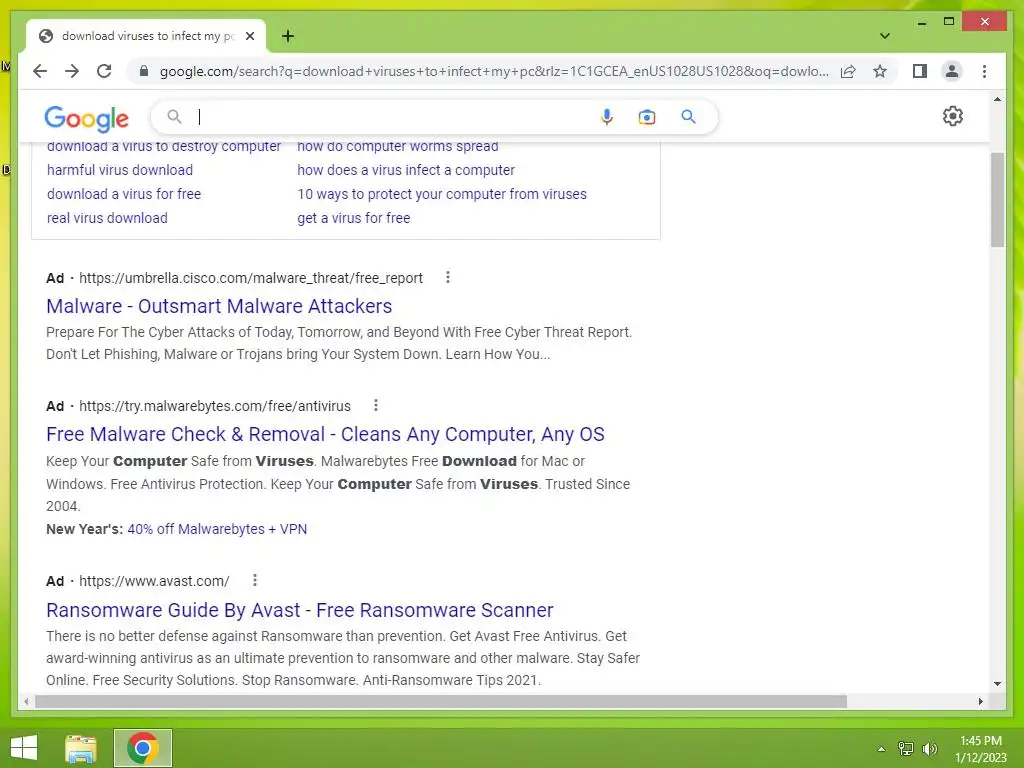Click the page scroll-down arrow
Screen dimensions: 1024x768
coord(997,684)
